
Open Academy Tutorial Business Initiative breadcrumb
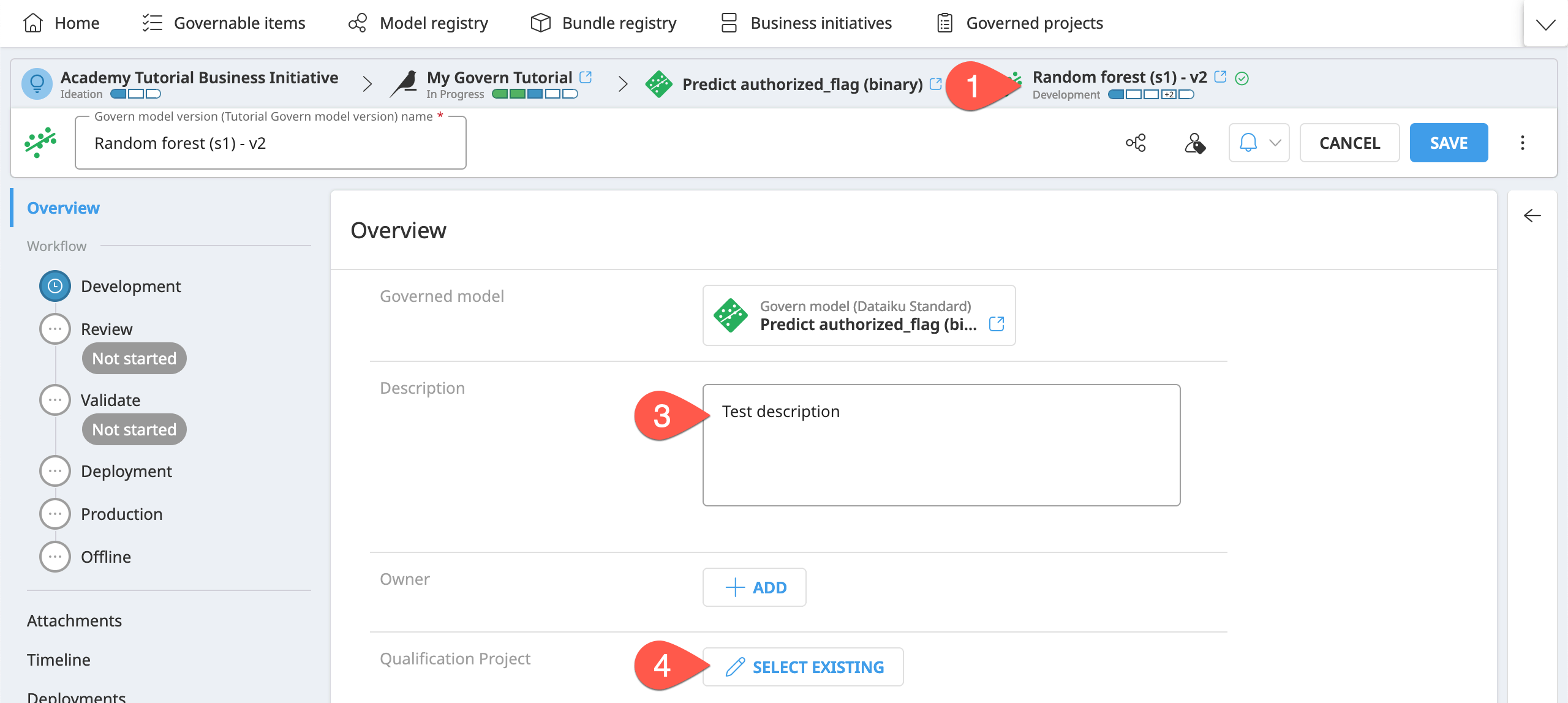click(x=199, y=78)
